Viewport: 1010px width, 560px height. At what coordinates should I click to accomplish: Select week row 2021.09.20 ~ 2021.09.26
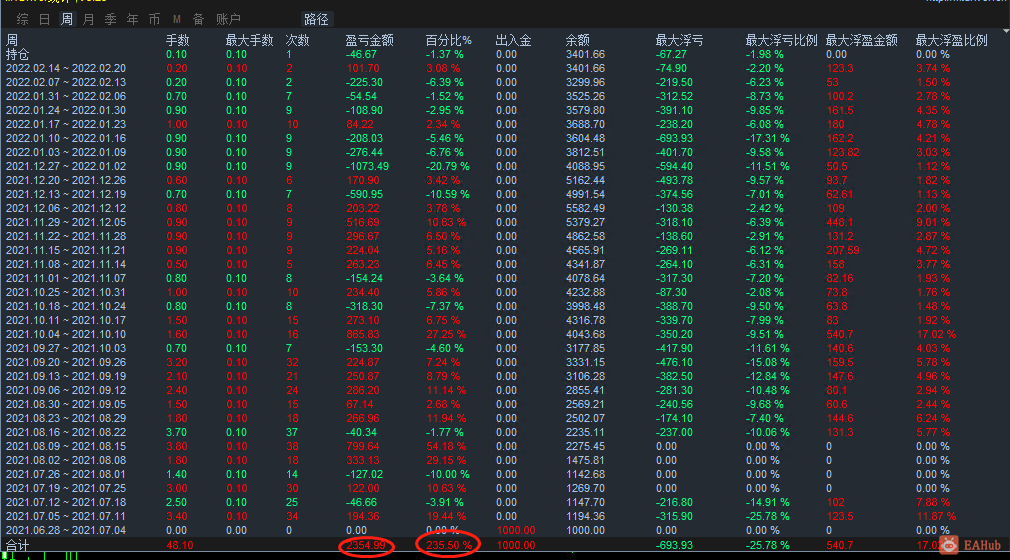coord(505,362)
